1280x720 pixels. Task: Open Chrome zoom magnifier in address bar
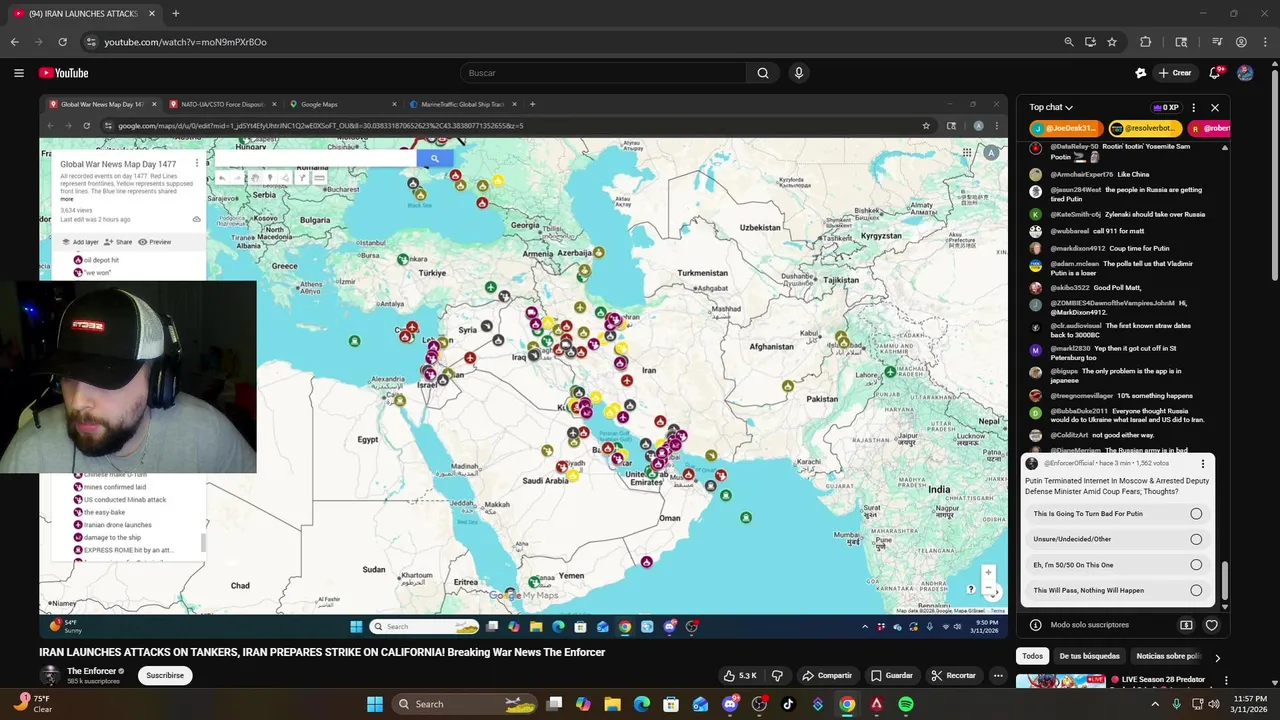[x=1069, y=42]
